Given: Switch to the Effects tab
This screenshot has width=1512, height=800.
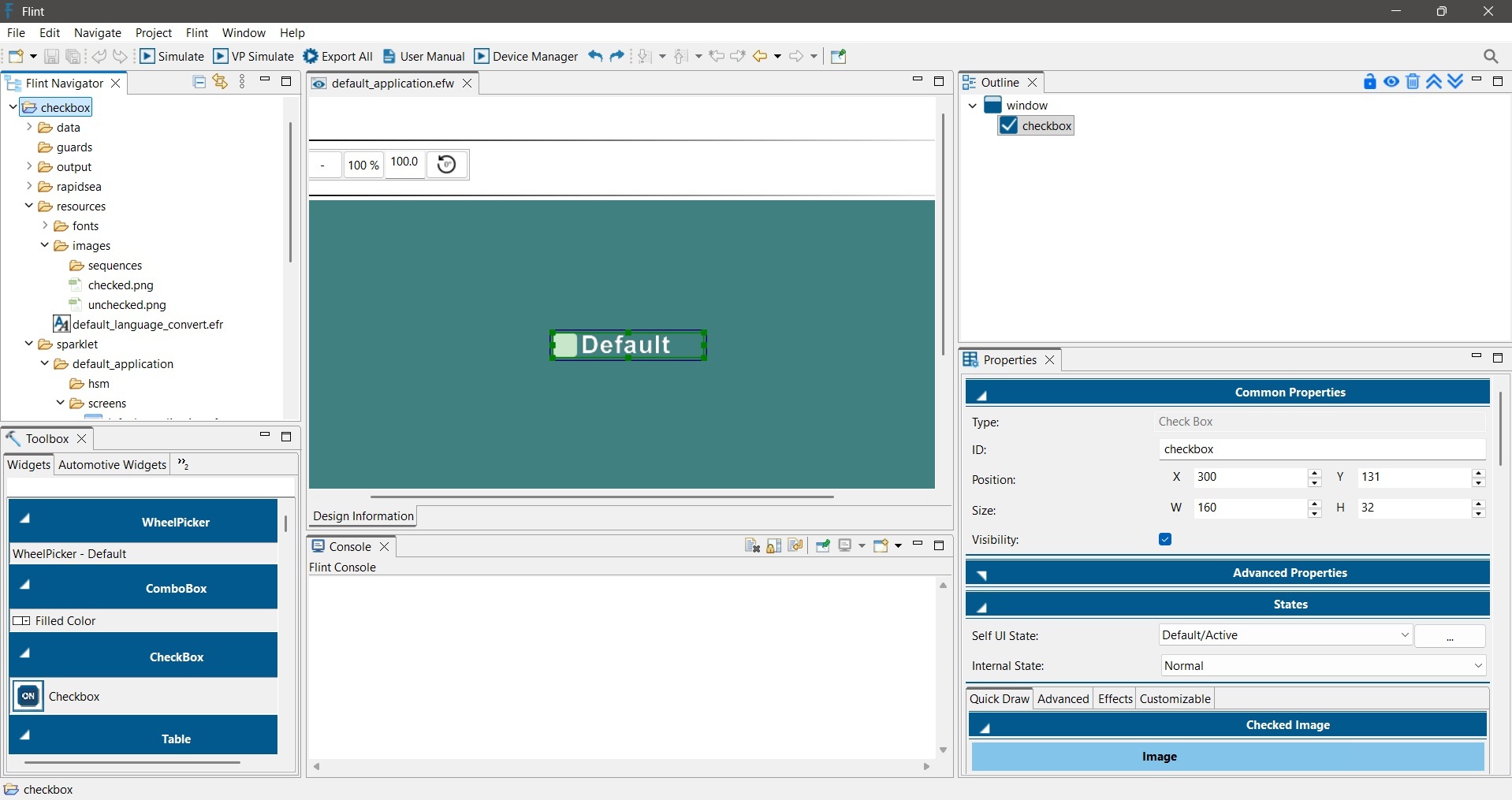Looking at the screenshot, I should click(1115, 698).
